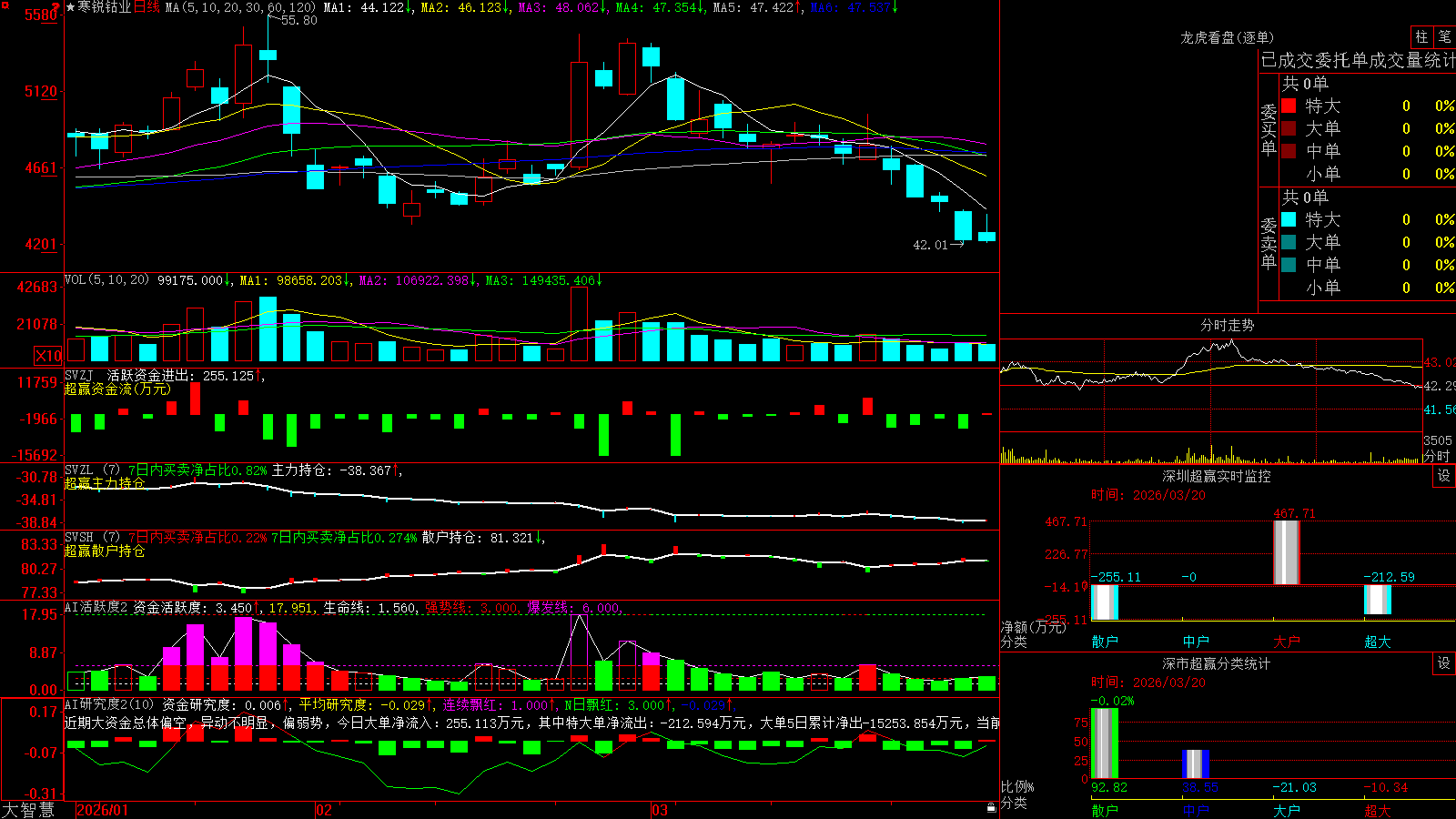Click the 近期大资金总体偏空 analysis text line
Viewport: 1456px width, 819px height.
pyautogui.click(x=531, y=723)
